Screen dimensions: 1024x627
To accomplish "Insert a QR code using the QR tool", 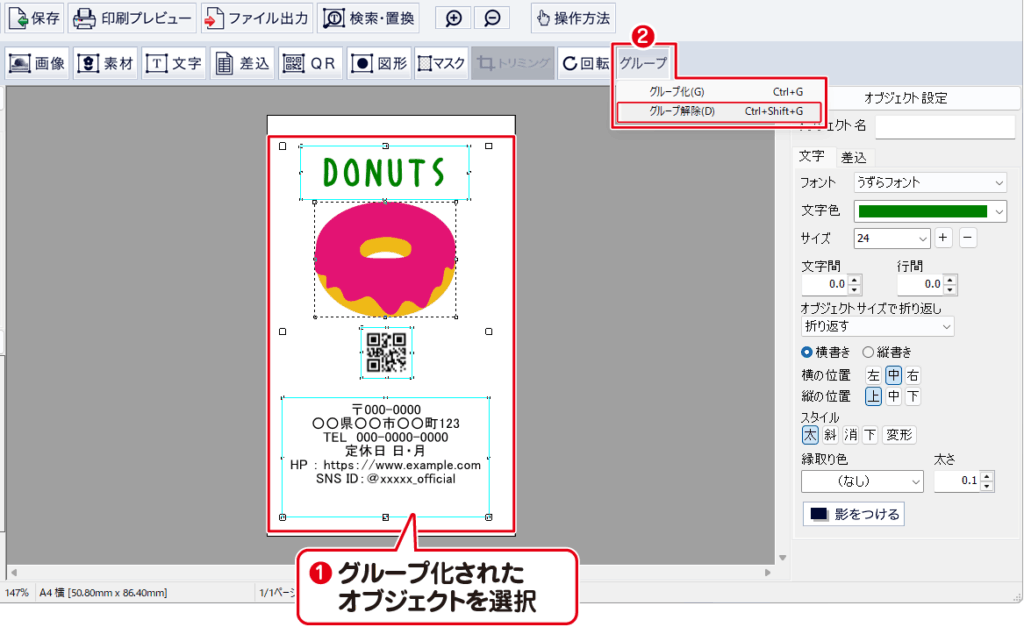I will tap(309, 63).
